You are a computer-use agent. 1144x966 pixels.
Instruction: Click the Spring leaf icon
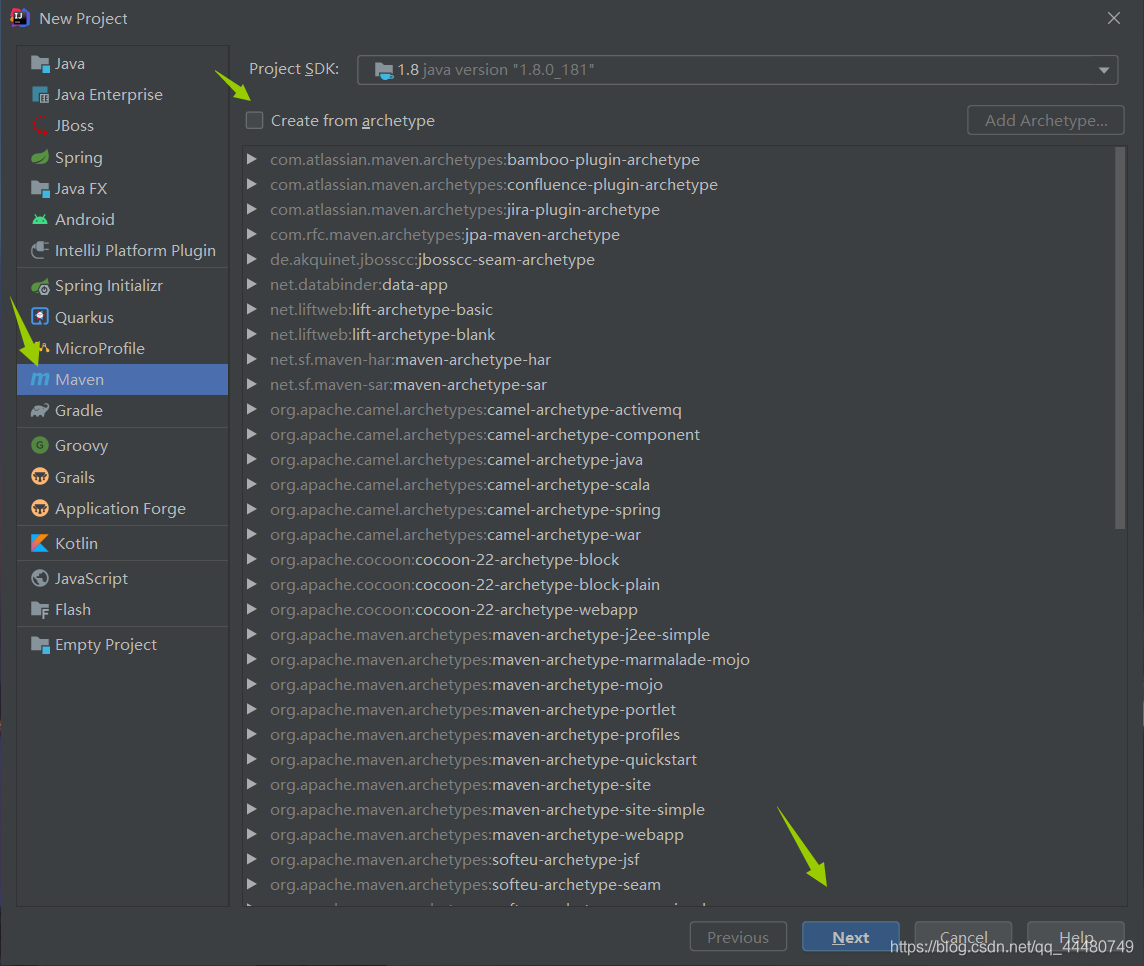point(39,157)
